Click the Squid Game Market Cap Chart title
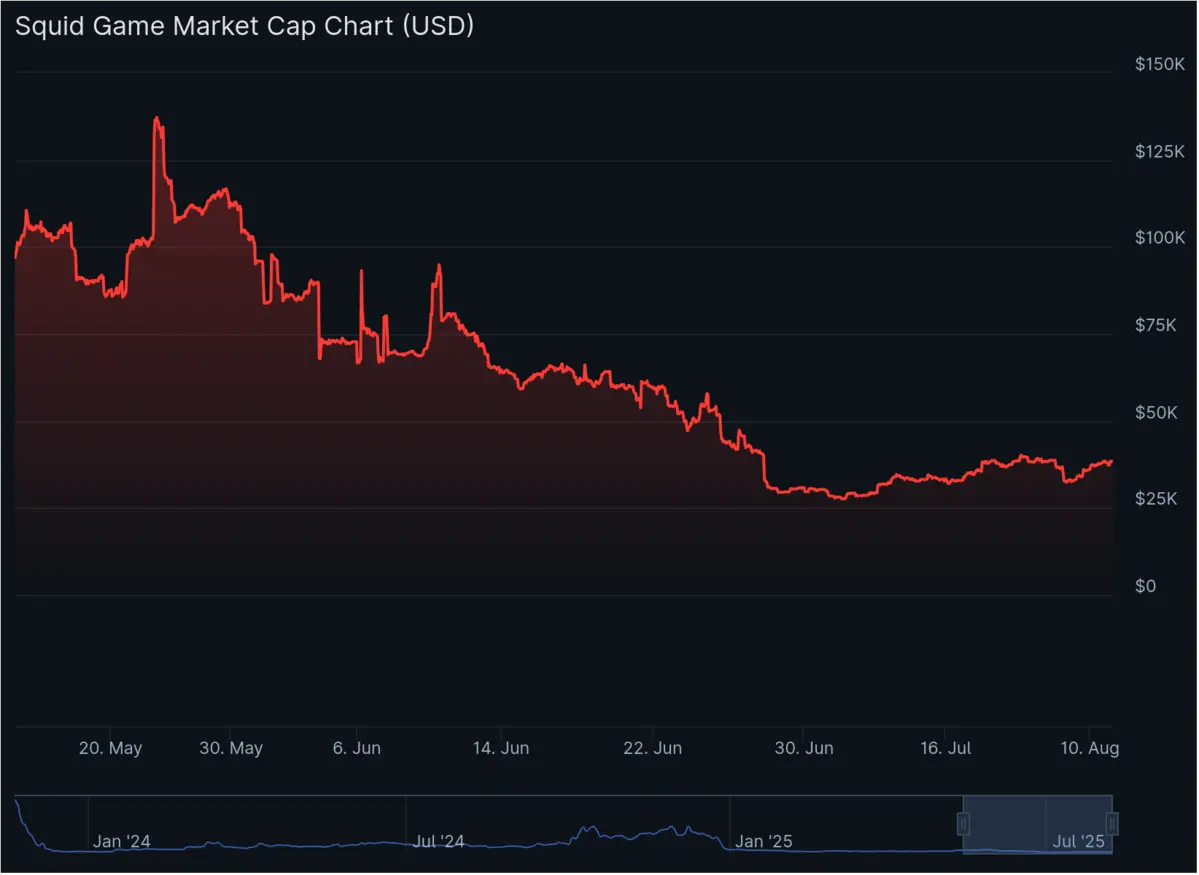1199x875 pixels. coord(244,26)
